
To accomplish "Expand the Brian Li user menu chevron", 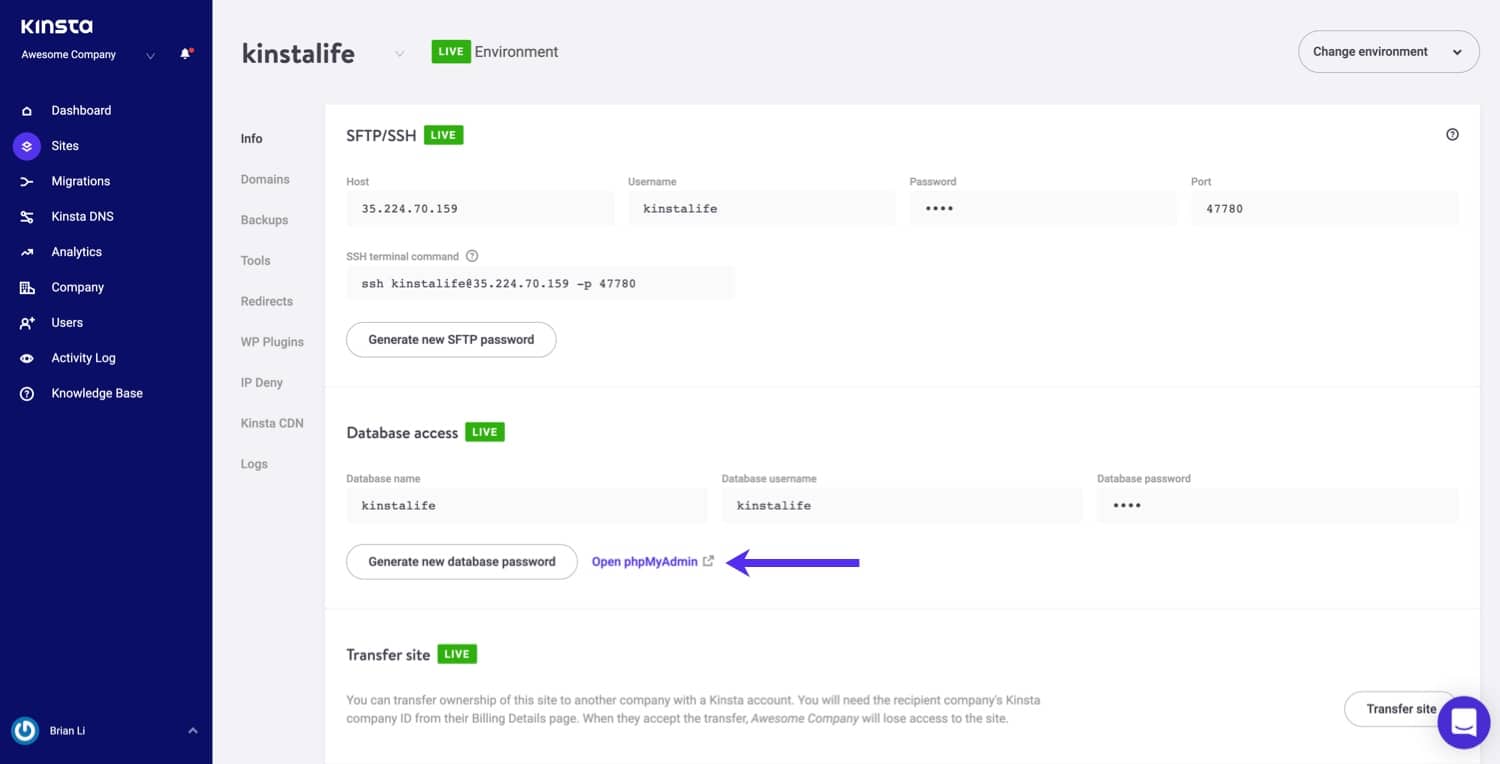I will (193, 731).
